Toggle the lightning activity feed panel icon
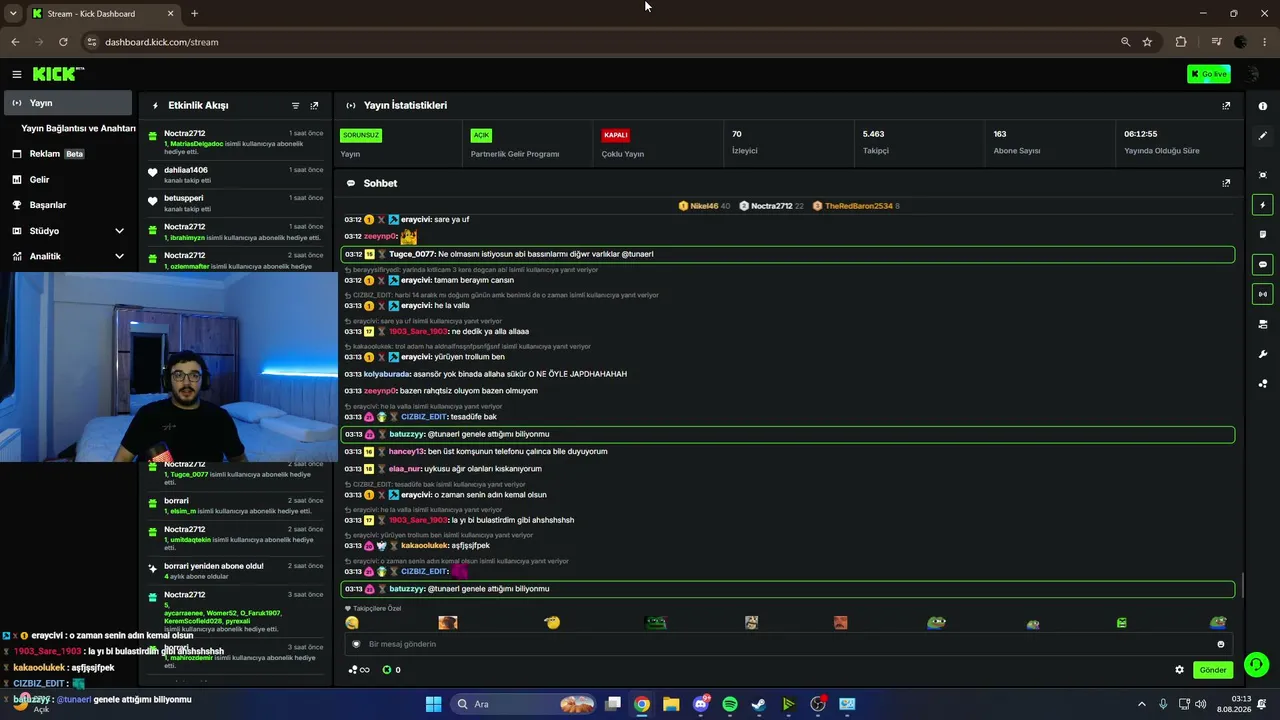Screen dimensions: 1280x720 [1263, 205]
